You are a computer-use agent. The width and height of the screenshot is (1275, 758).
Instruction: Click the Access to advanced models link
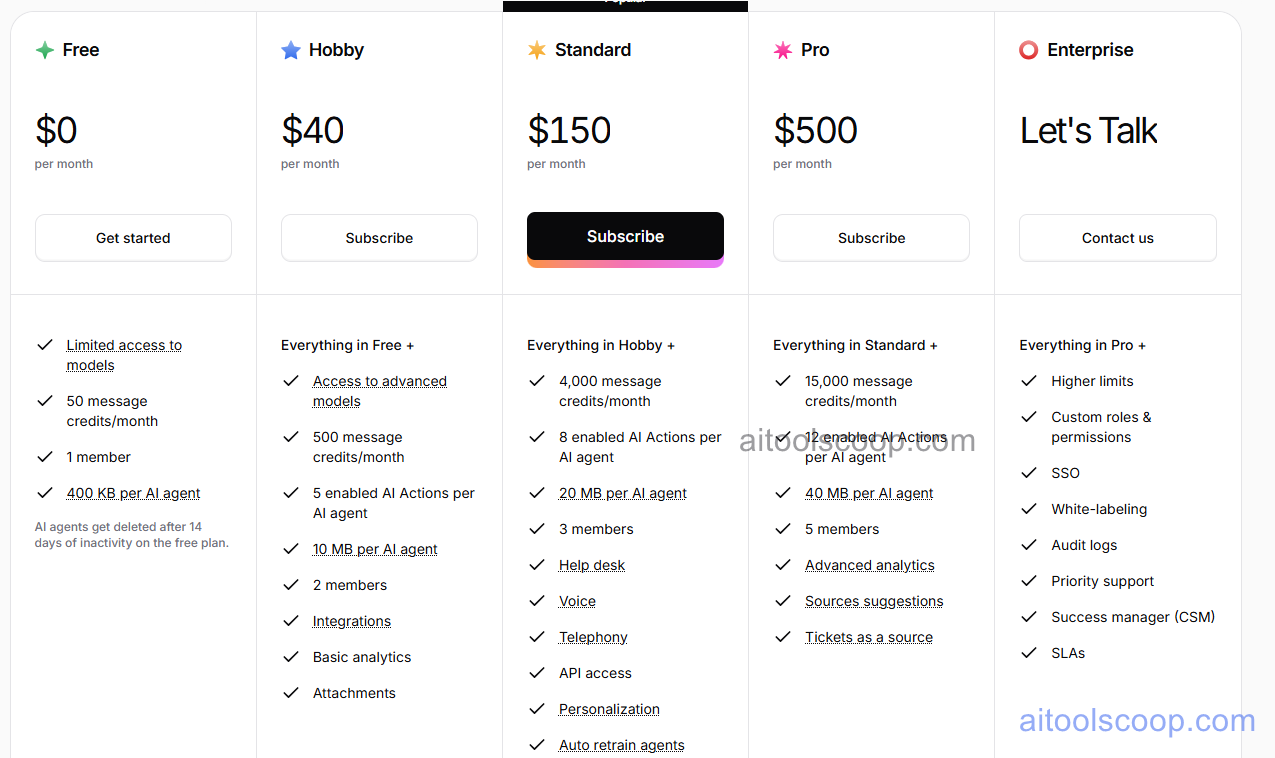tap(380, 380)
